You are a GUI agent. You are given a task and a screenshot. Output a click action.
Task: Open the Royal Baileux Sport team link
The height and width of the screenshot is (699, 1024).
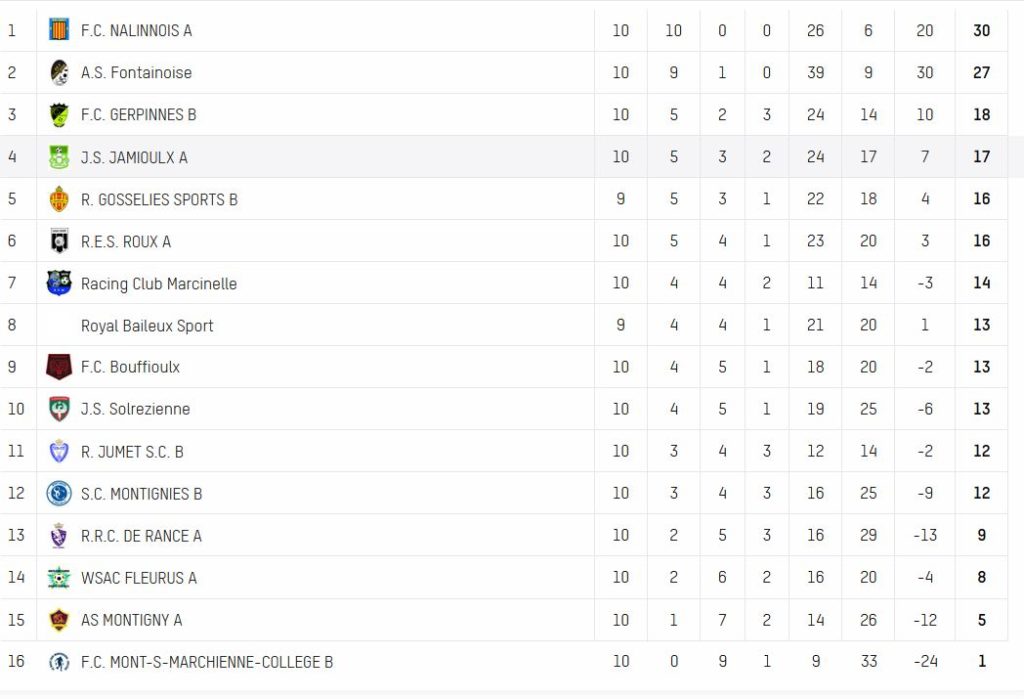coord(147,326)
